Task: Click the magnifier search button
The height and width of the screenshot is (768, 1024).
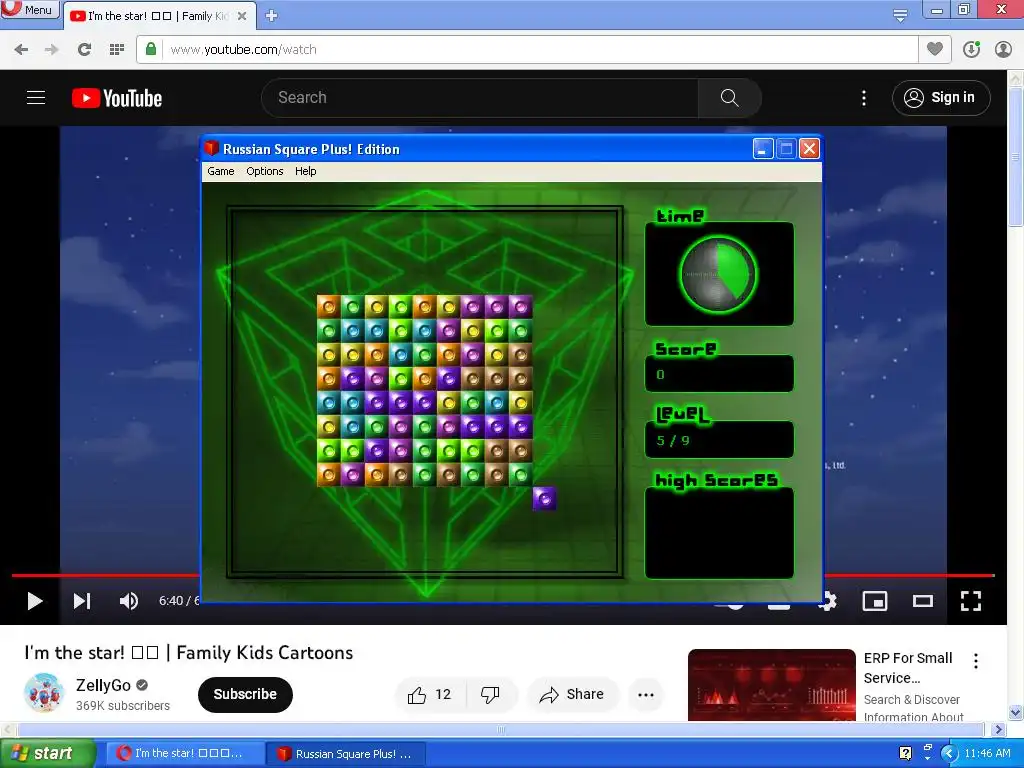Action: point(729,98)
